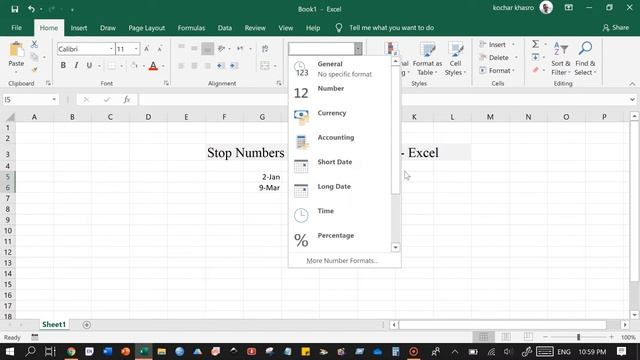
Task: Click format list scroll down arrow
Action: click(396, 247)
